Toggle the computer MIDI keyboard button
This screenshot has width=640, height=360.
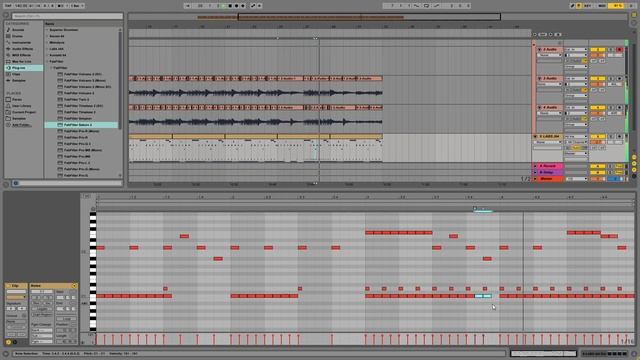click(x=579, y=6)
